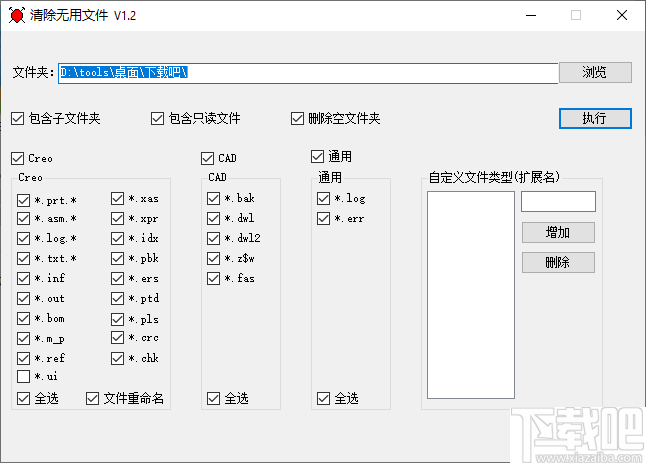Image resolution: width=646 pixels, height=463 pixels.
Task: Toggle 包含子文件夹 checkbox
Action: (x=17, y=119)
